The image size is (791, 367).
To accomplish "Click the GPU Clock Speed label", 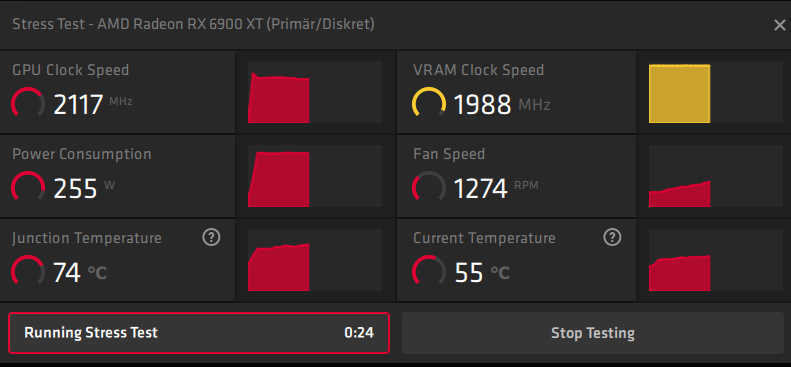I will click(71, 70).
